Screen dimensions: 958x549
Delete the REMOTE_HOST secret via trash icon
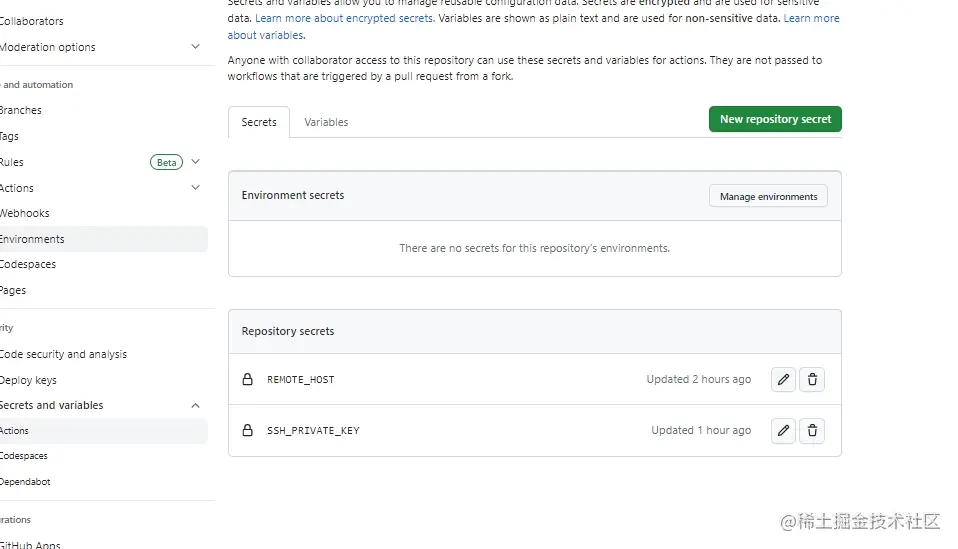point(812,379)
